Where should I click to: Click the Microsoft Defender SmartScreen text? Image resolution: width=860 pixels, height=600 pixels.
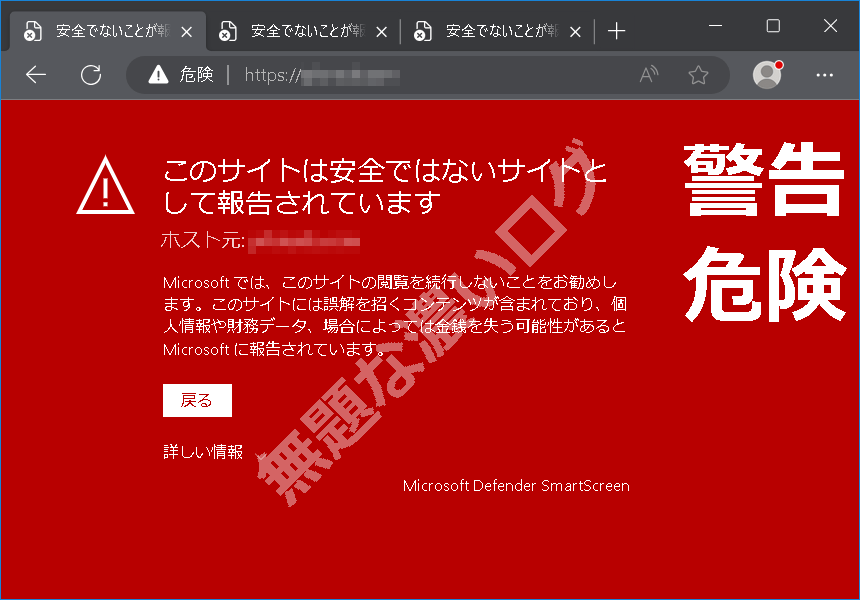(x=516, y=486)
